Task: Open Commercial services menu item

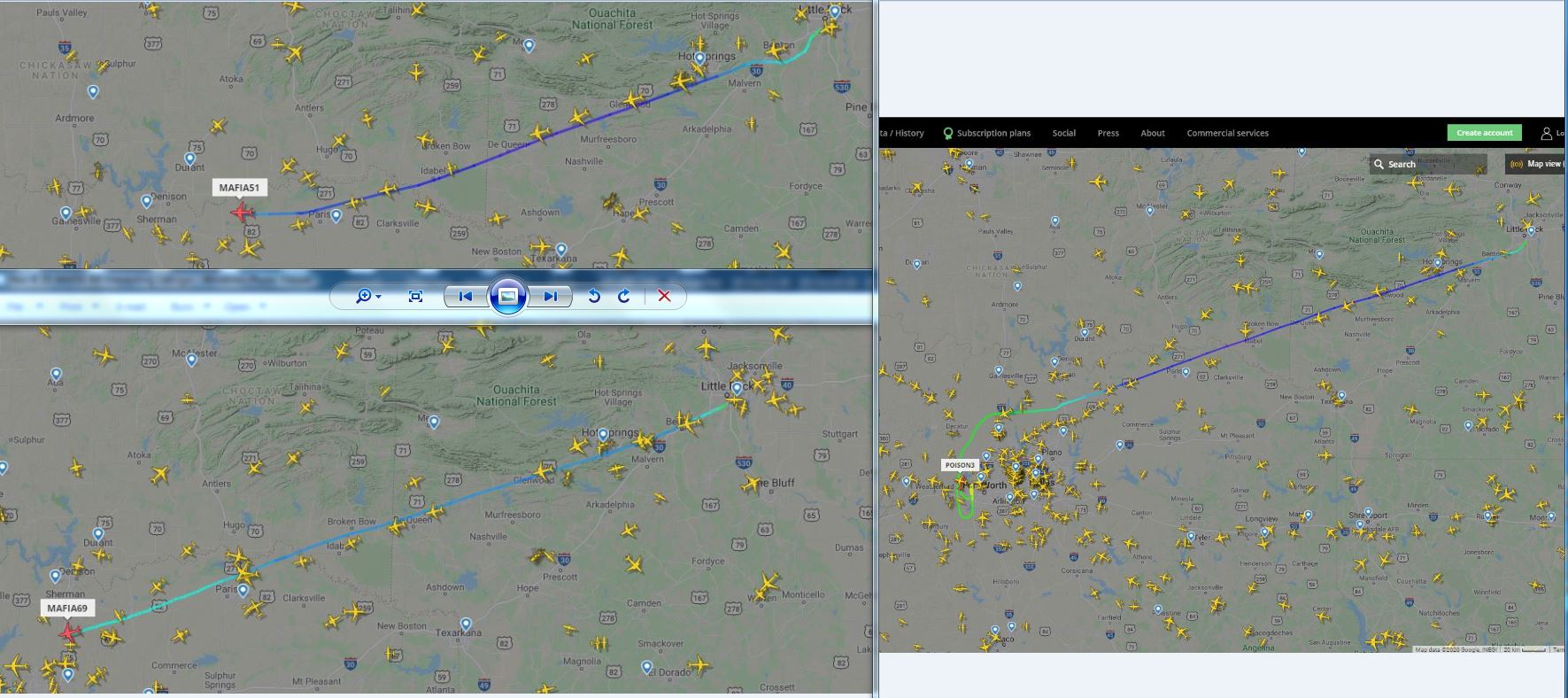Action: click(1227, 133)
